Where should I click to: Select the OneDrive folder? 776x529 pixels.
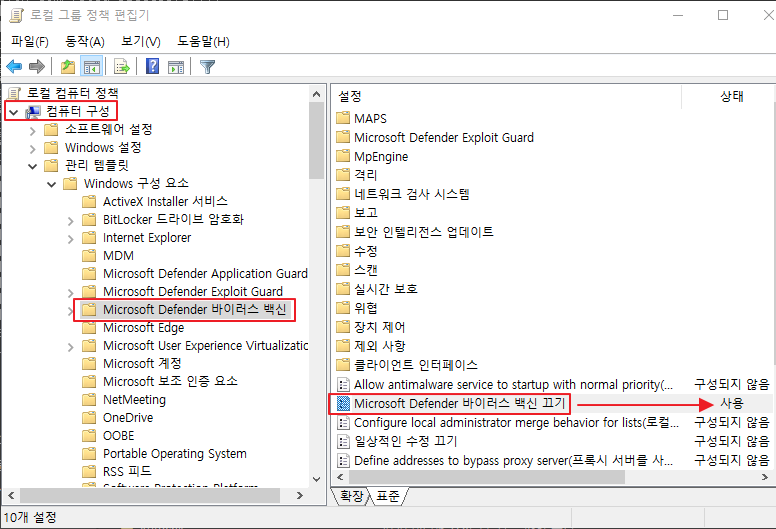128,418
